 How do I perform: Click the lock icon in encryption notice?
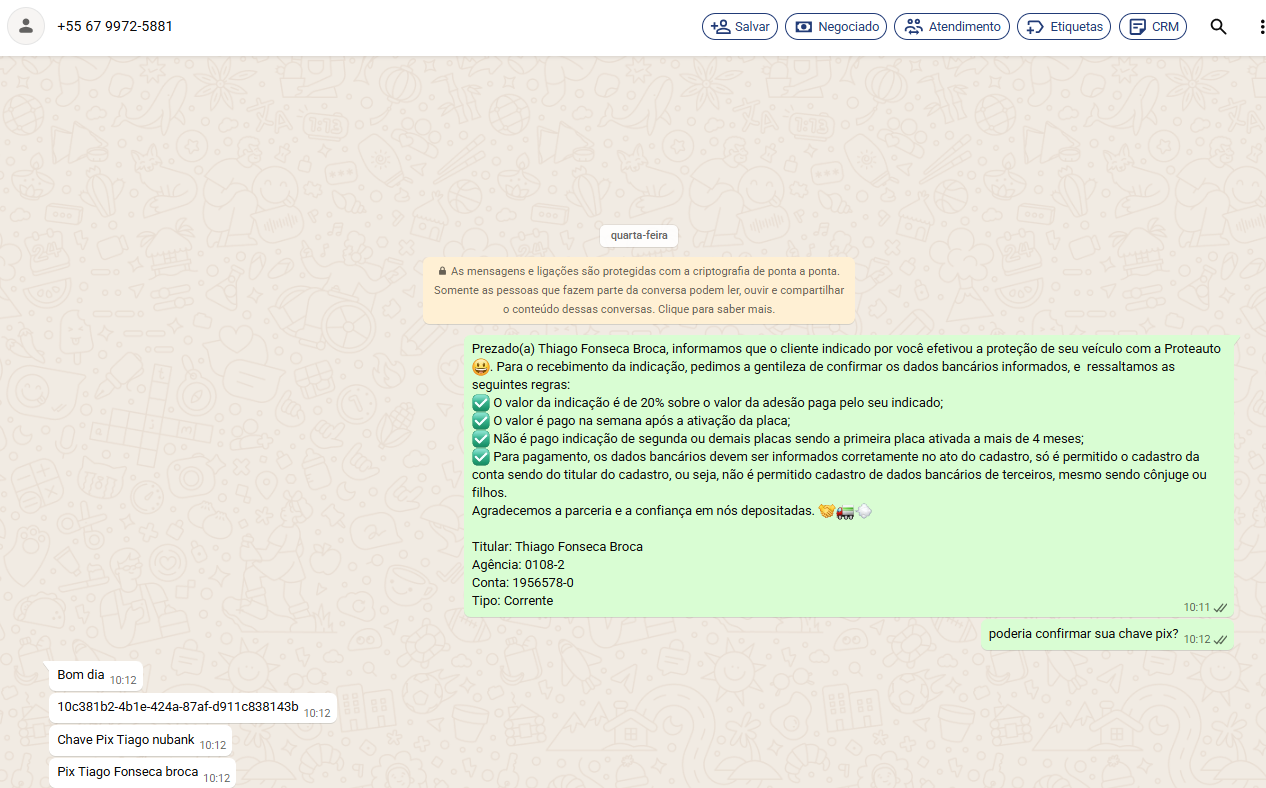(x=442, y=271)
